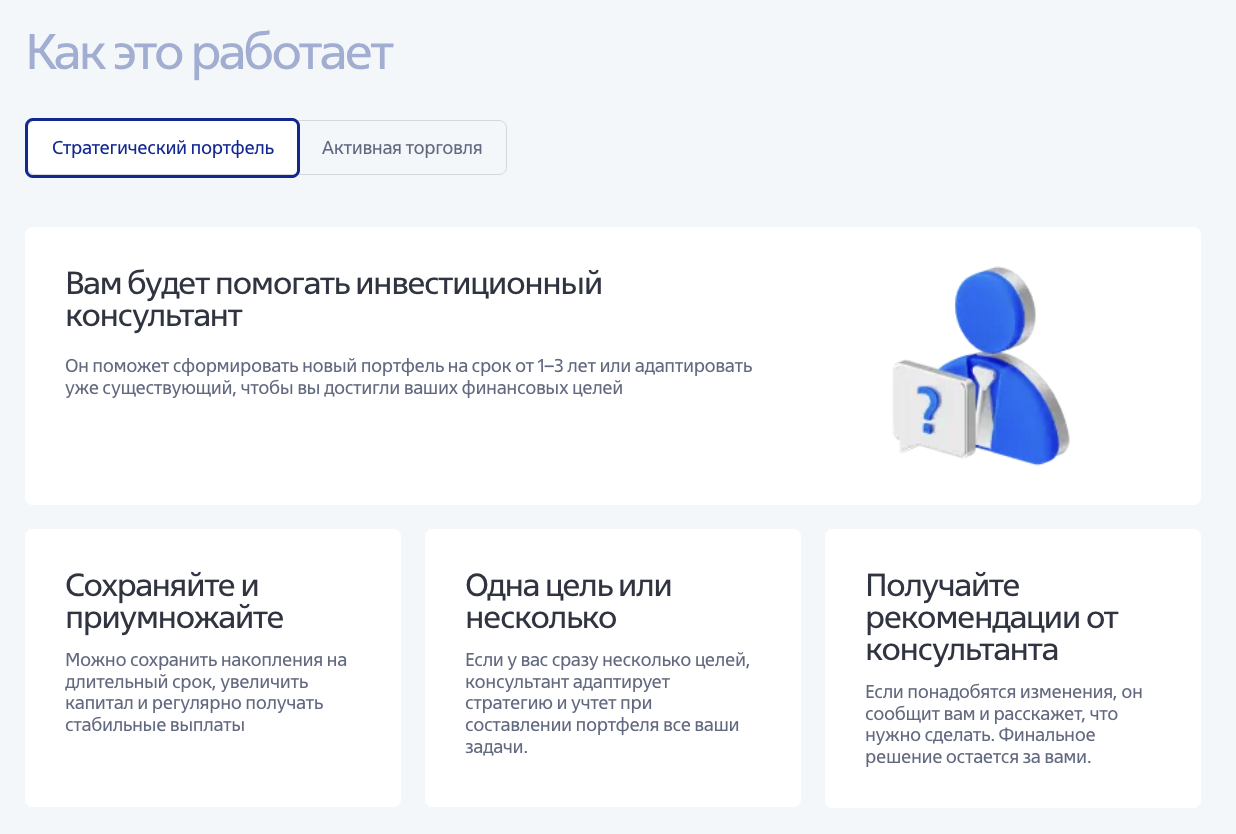Click the Сохраняйте и приумножайте heading

tap(174, 601)
